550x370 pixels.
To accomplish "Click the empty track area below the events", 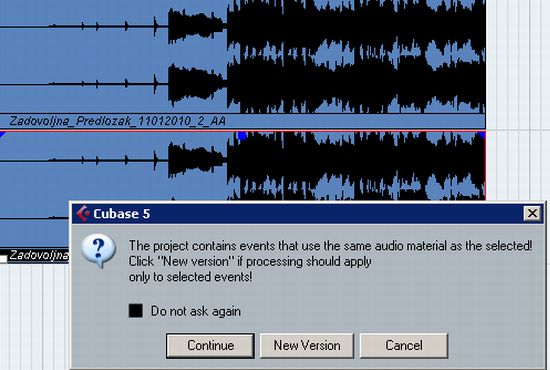I will tap(34, 317).
